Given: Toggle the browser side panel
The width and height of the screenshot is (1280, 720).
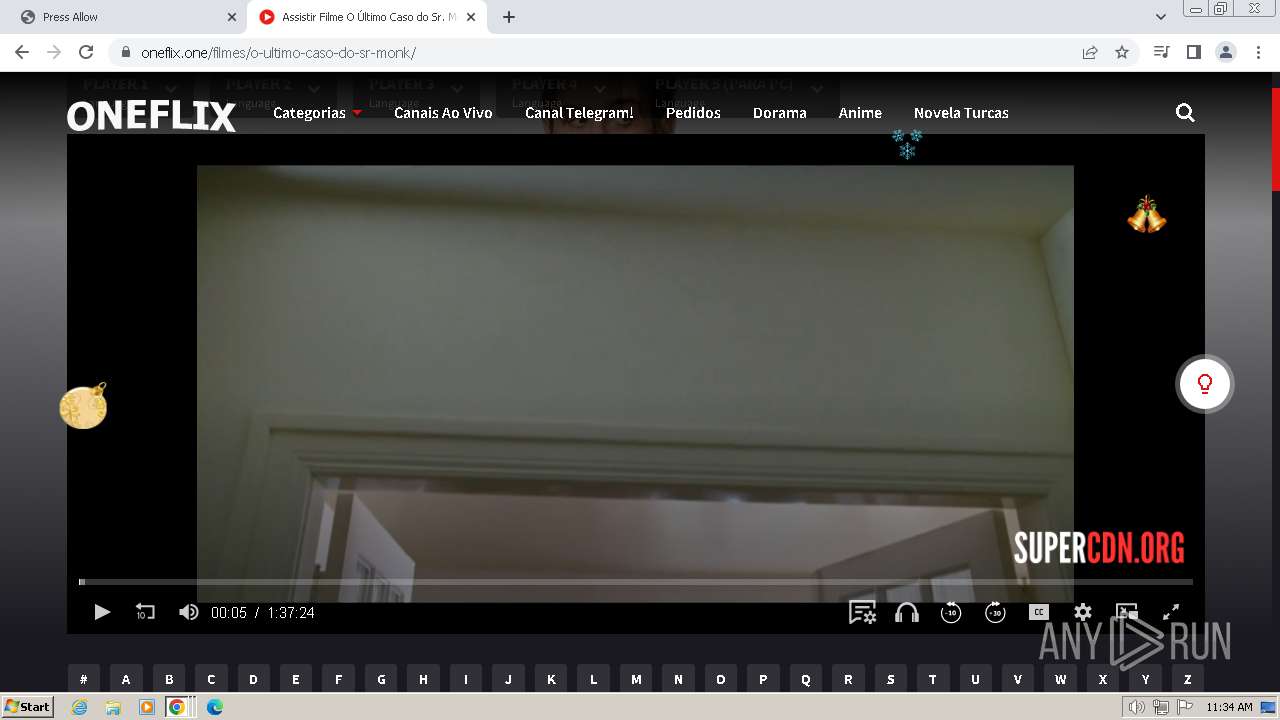Looking at the screenshot, I should 1193,52.
